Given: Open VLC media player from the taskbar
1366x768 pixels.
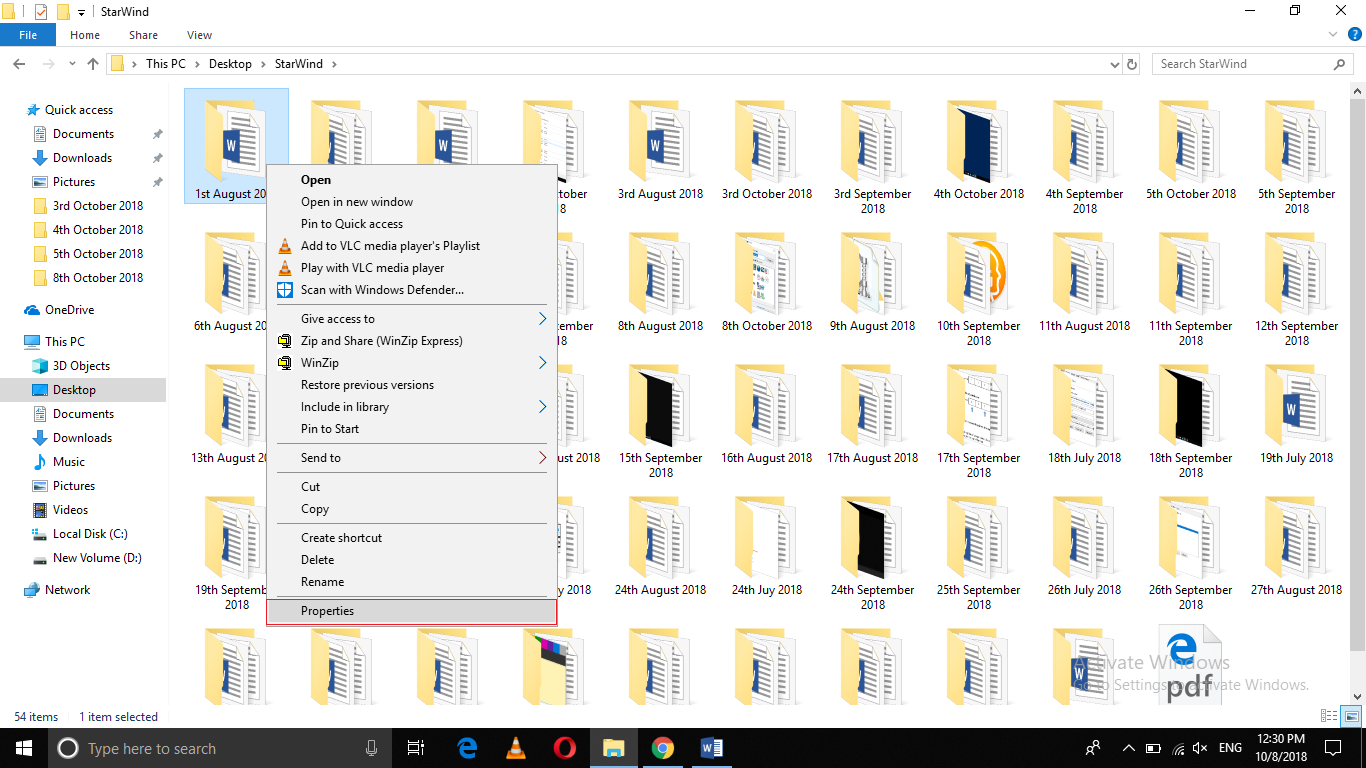Looking at the screenshot, I should [515, 747].
